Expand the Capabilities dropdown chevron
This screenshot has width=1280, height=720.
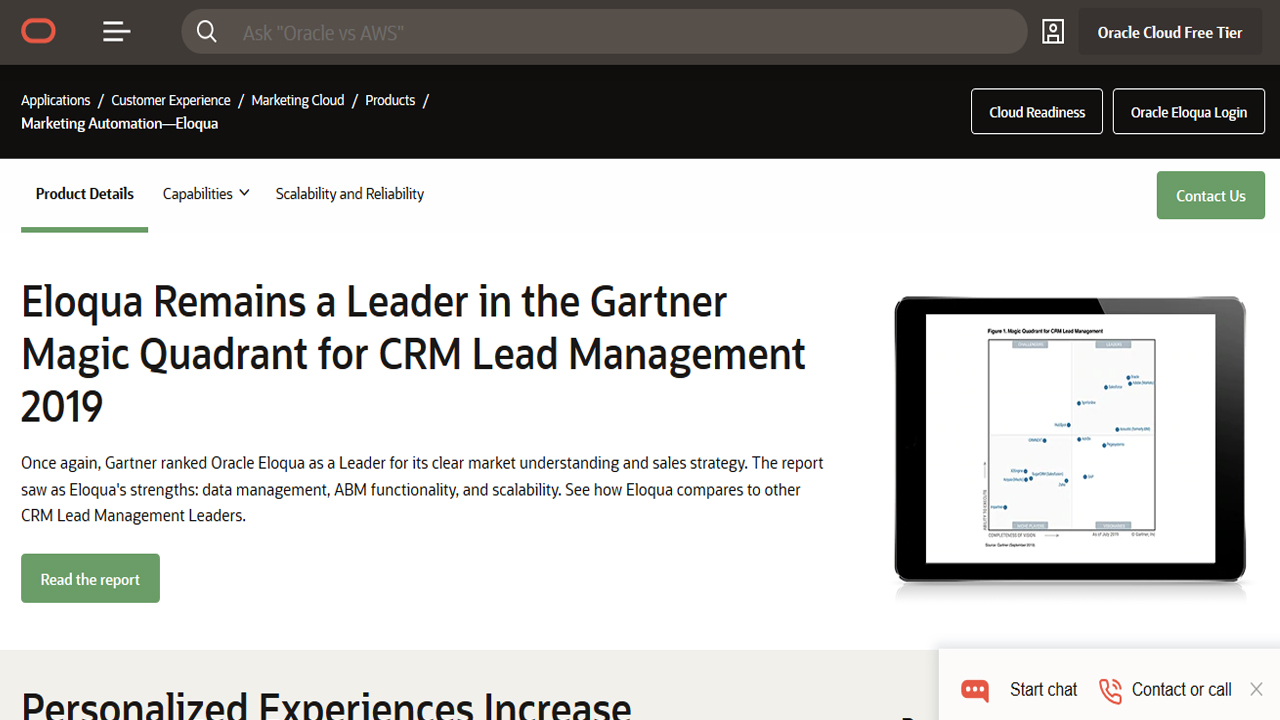(244, 193)
